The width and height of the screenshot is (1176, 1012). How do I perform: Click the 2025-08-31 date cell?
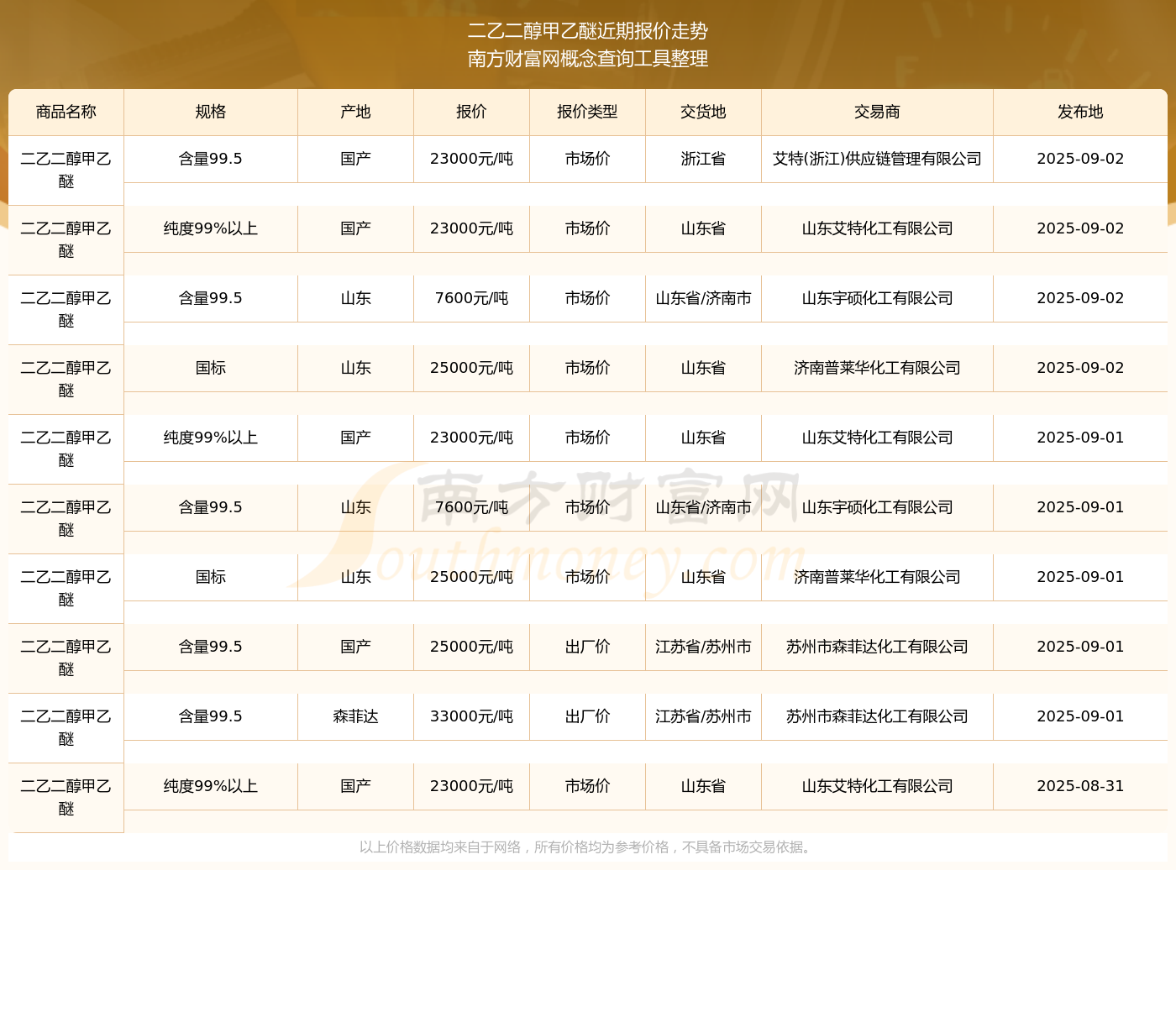click(1080, 786)
